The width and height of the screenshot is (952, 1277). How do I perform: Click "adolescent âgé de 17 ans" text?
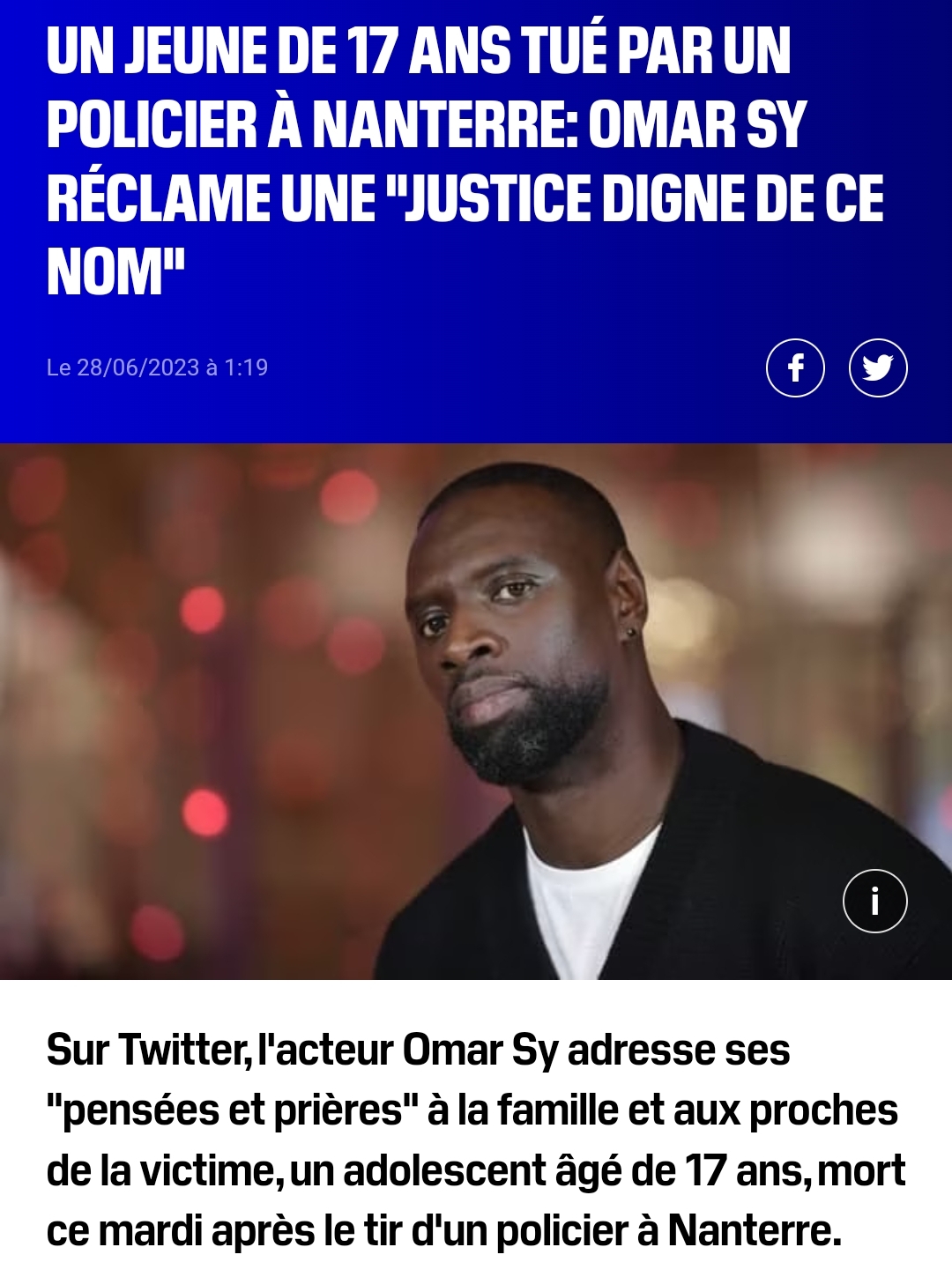tap(576, 1171)
